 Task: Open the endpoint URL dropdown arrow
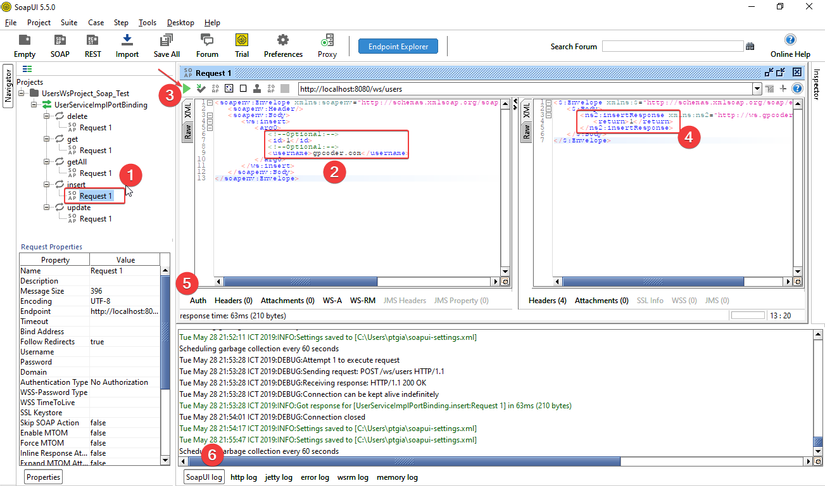(x=756, y=89)
